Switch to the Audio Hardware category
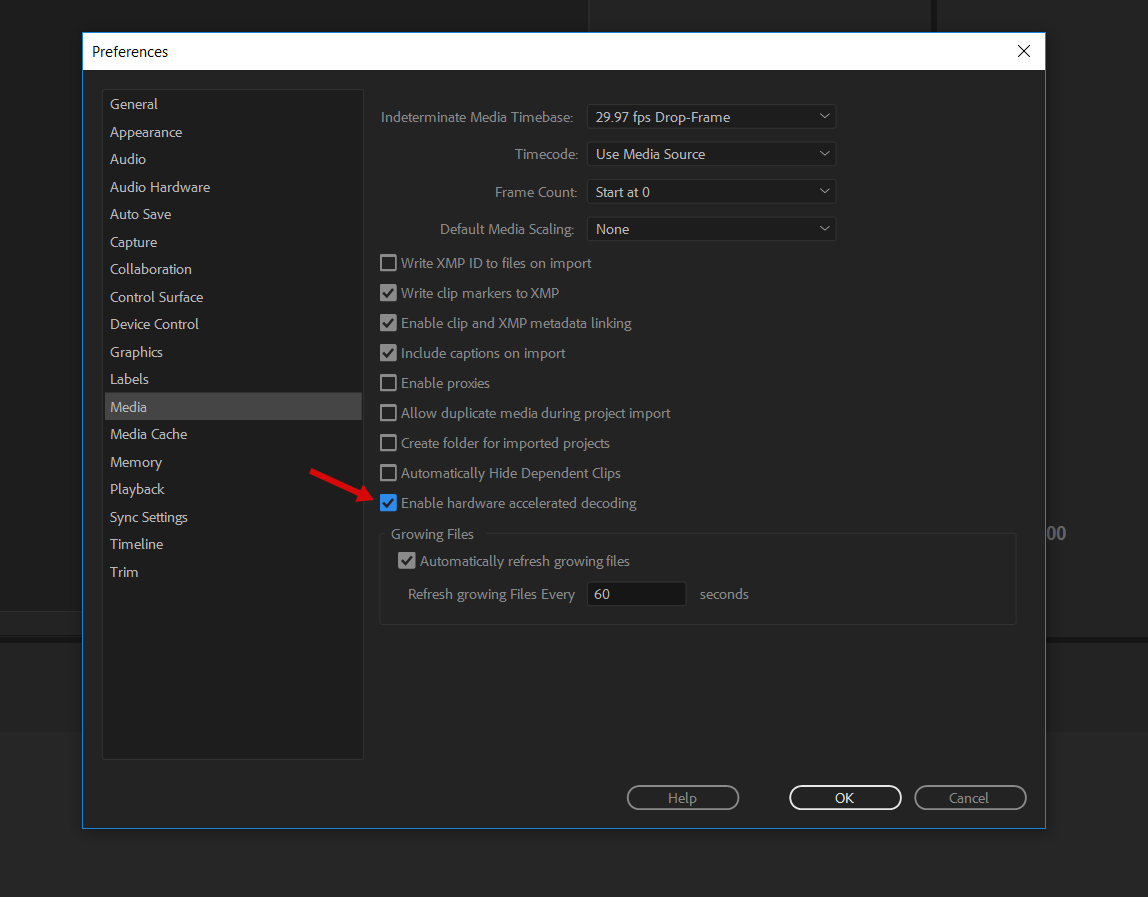Viewport: 1148px width, 897px height. click(x=160, y=187)
